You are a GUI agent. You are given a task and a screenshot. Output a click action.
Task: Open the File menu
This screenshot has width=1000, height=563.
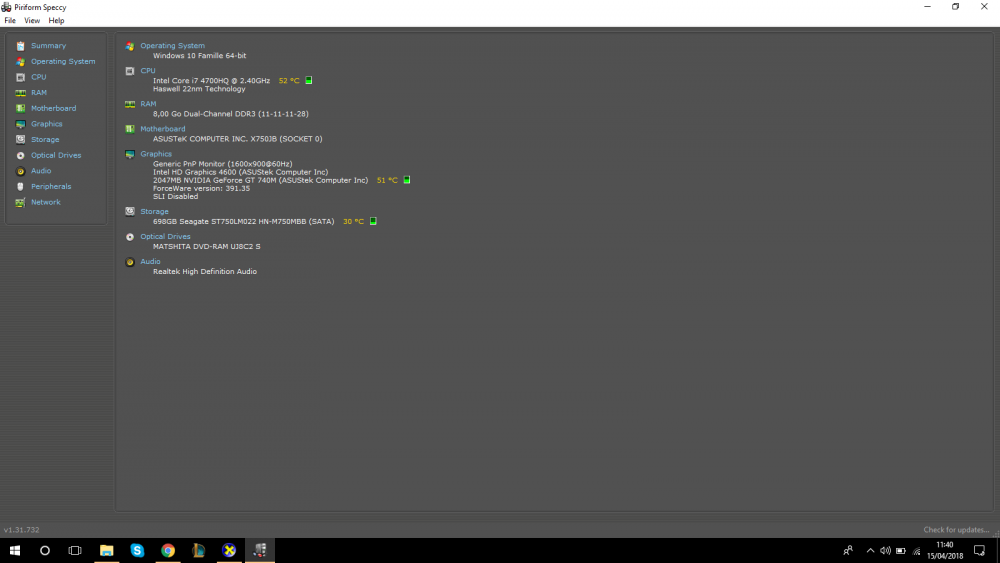(10, 20)
